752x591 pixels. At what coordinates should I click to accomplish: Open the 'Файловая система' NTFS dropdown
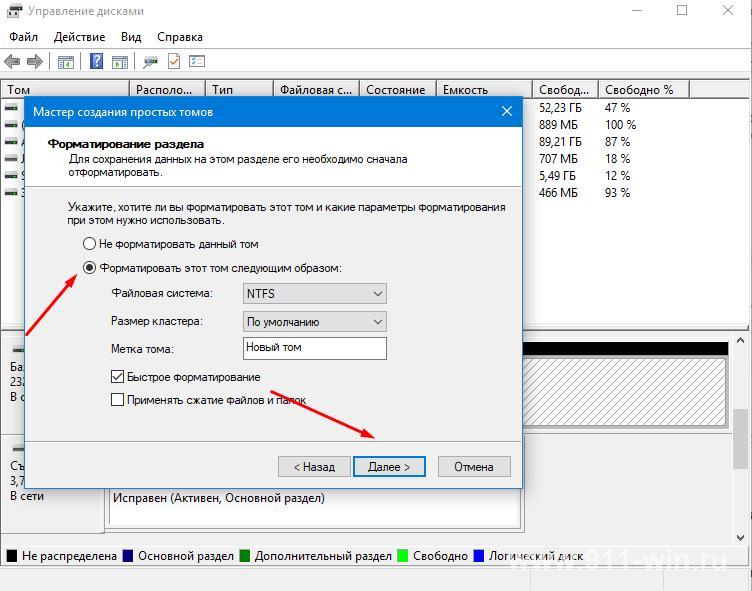[x=315, y=294]
